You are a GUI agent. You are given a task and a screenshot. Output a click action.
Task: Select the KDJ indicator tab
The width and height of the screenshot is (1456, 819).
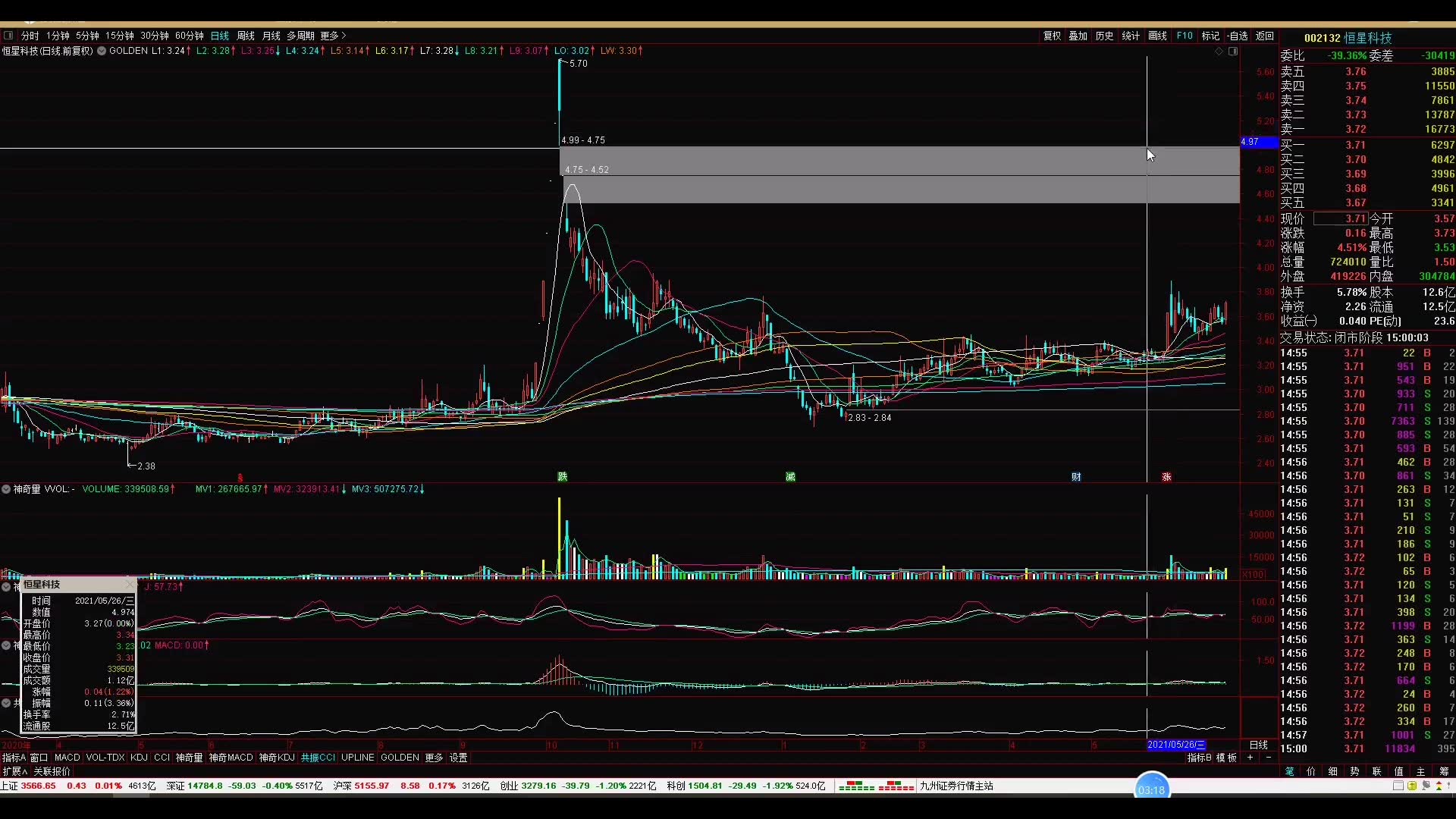tap(139, 758)
